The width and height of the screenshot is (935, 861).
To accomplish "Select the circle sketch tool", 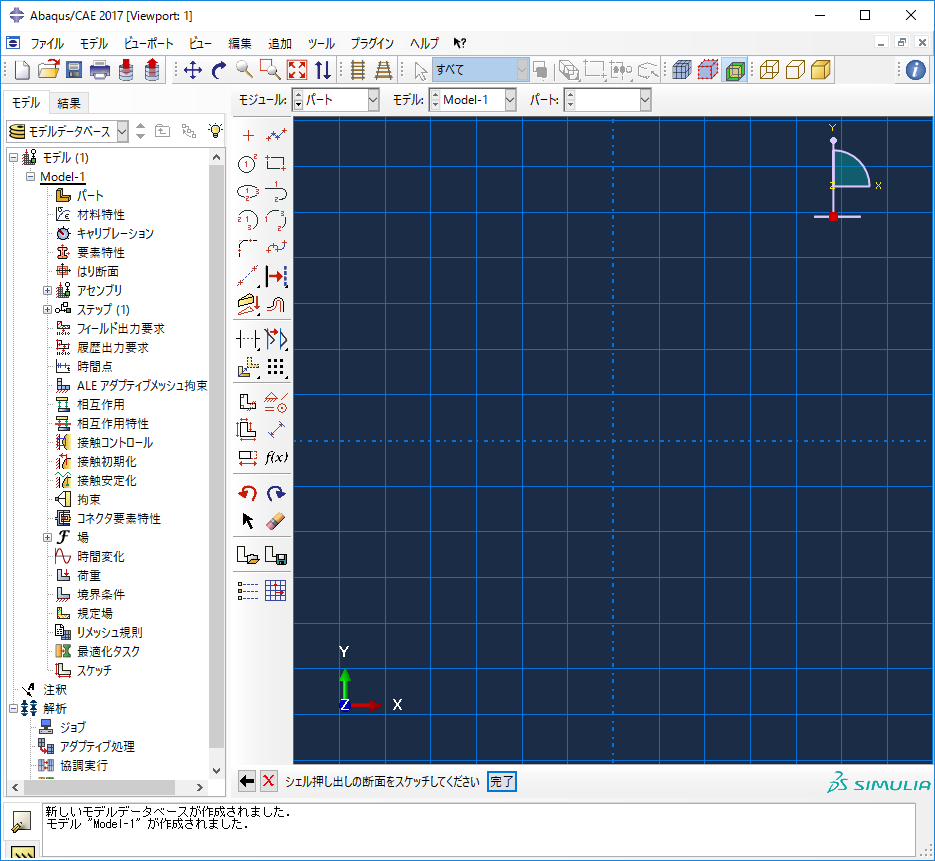I will click(248, 163).
